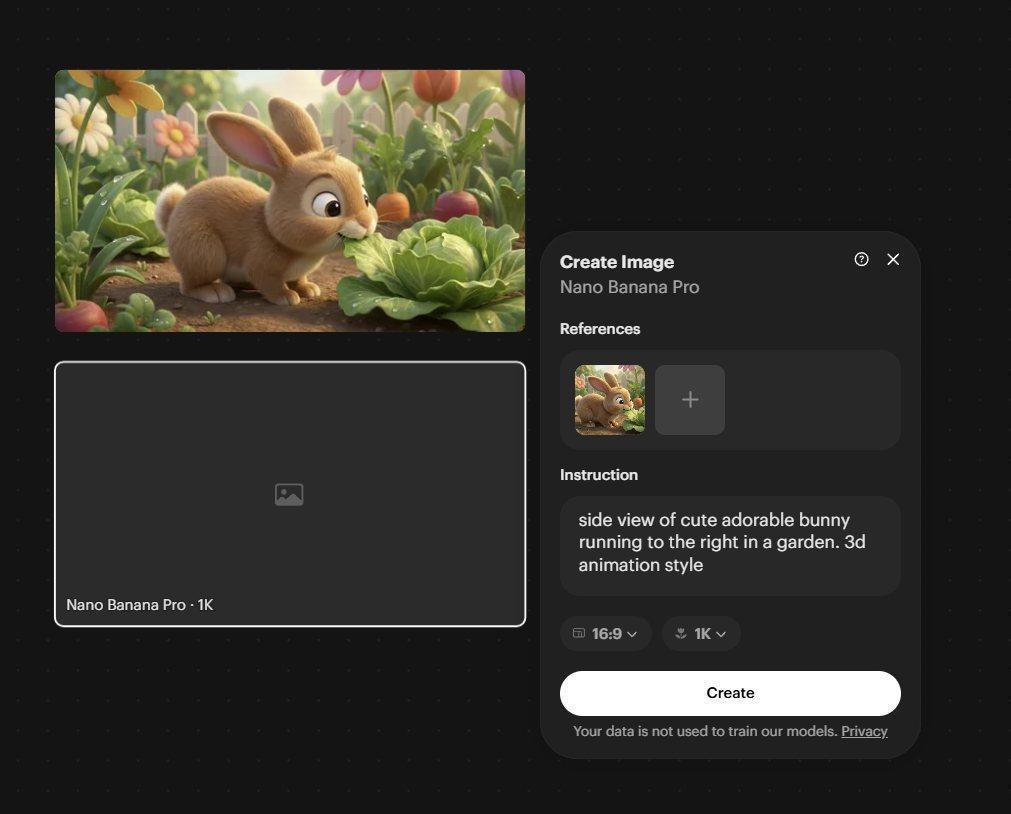Close the Create Image panel
The width and height of the screenshot is (1011, 814).
pyautogui.click(x=893, y=259)
